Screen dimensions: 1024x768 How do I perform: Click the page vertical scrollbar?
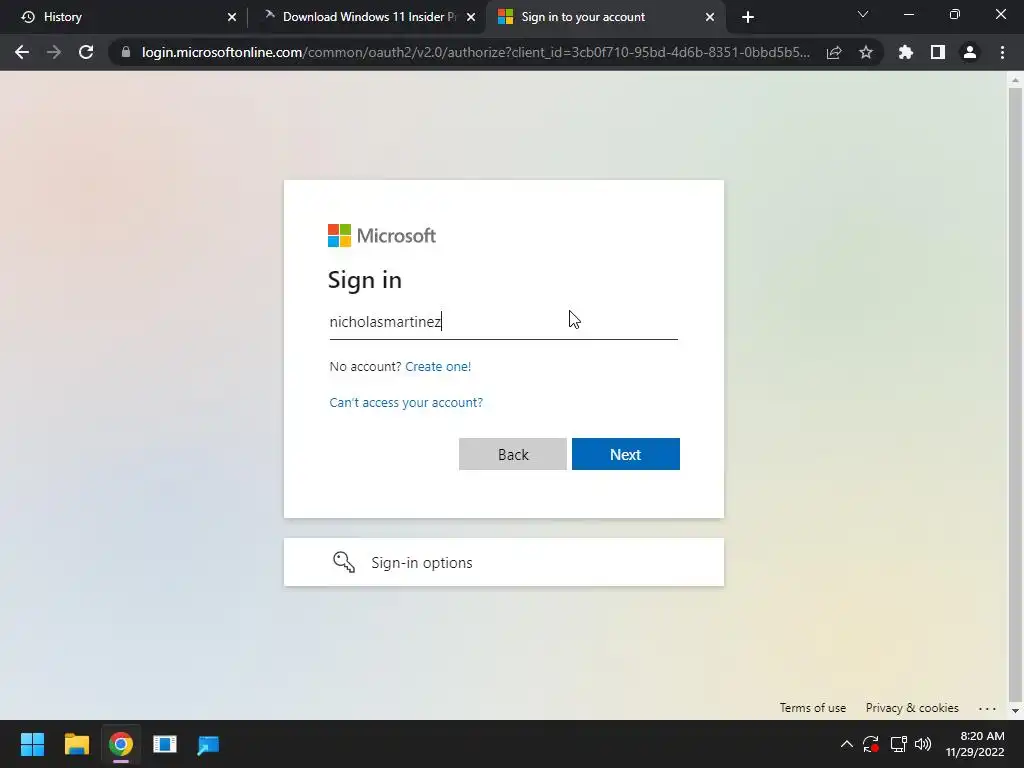[1015, 396]
